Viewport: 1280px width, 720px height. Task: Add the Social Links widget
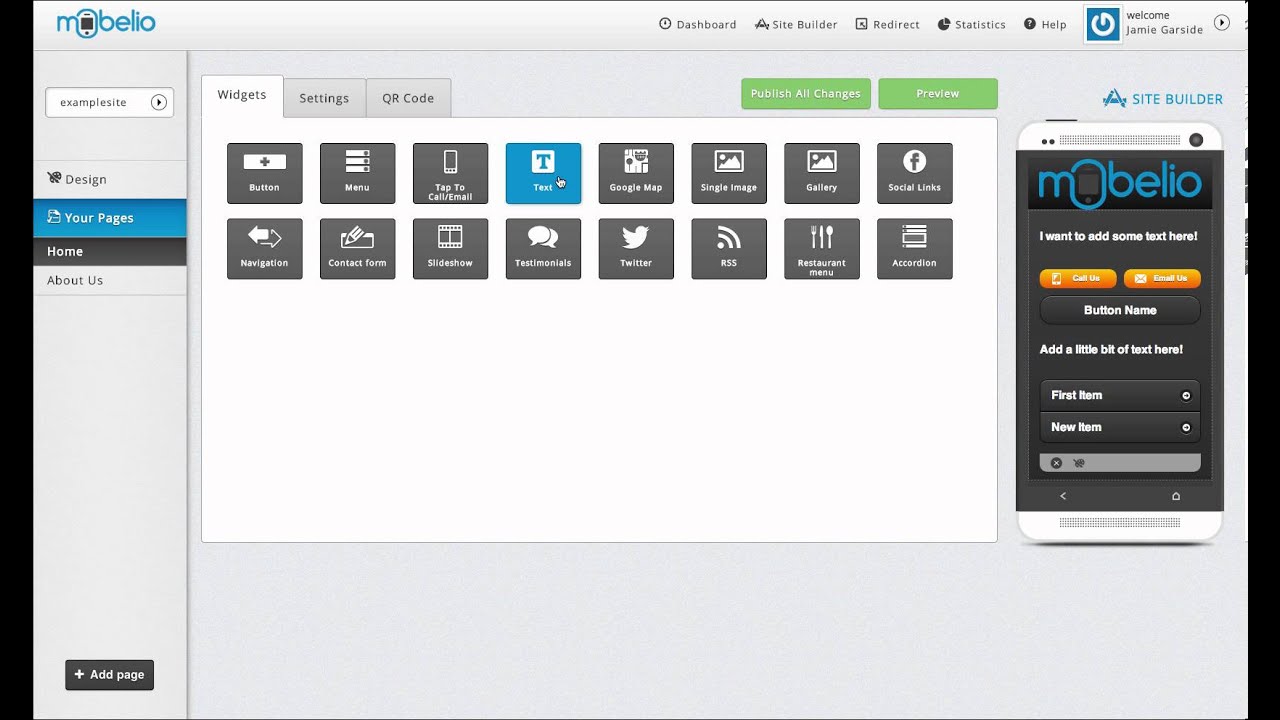tap(915, 173)
